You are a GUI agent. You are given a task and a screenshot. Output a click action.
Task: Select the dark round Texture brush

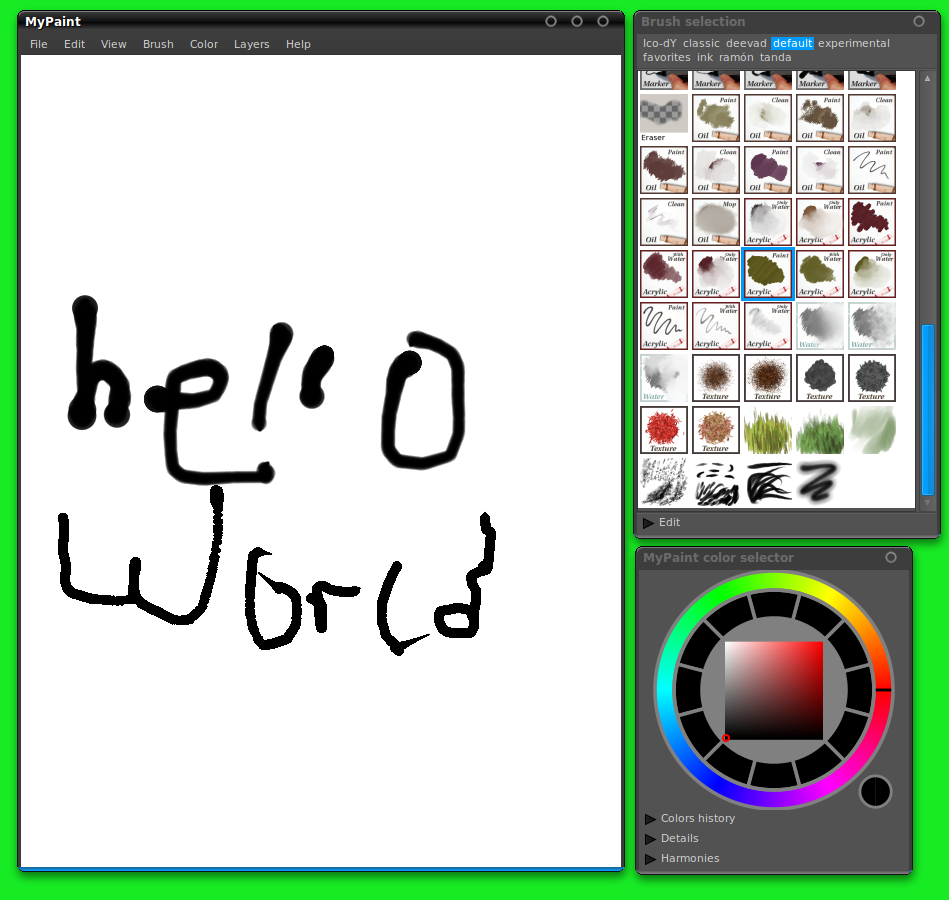[x=819, y=377]
